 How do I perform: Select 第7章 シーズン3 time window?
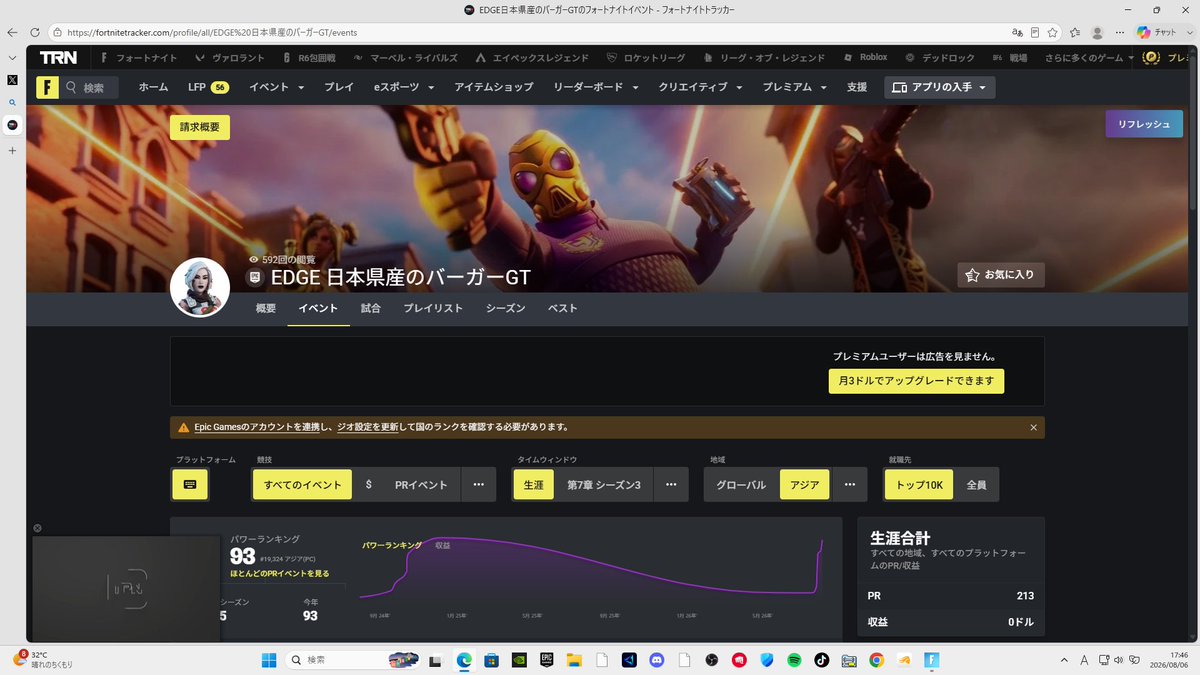[x=604, y=485]
